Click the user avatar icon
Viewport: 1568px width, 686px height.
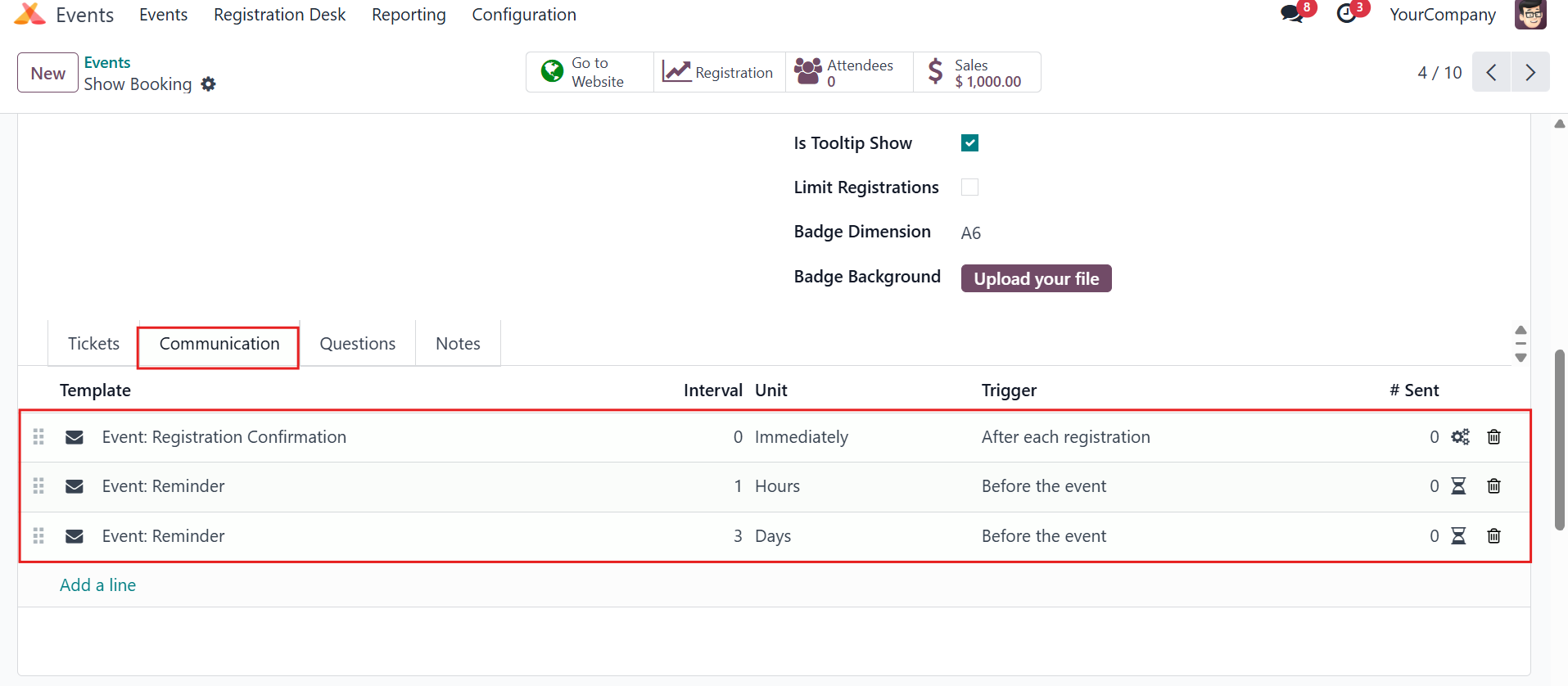pyautogui.click(x=1530, y=15)
